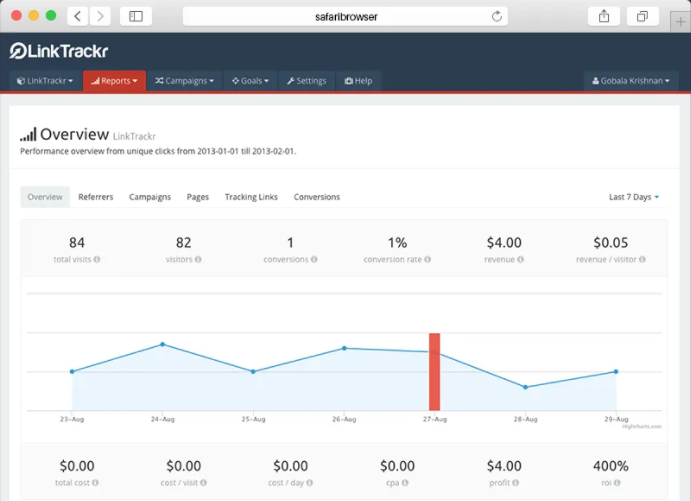Expand the Campaigns navigation dropdown
Screen dimensions: 691x501
point(184,81)
